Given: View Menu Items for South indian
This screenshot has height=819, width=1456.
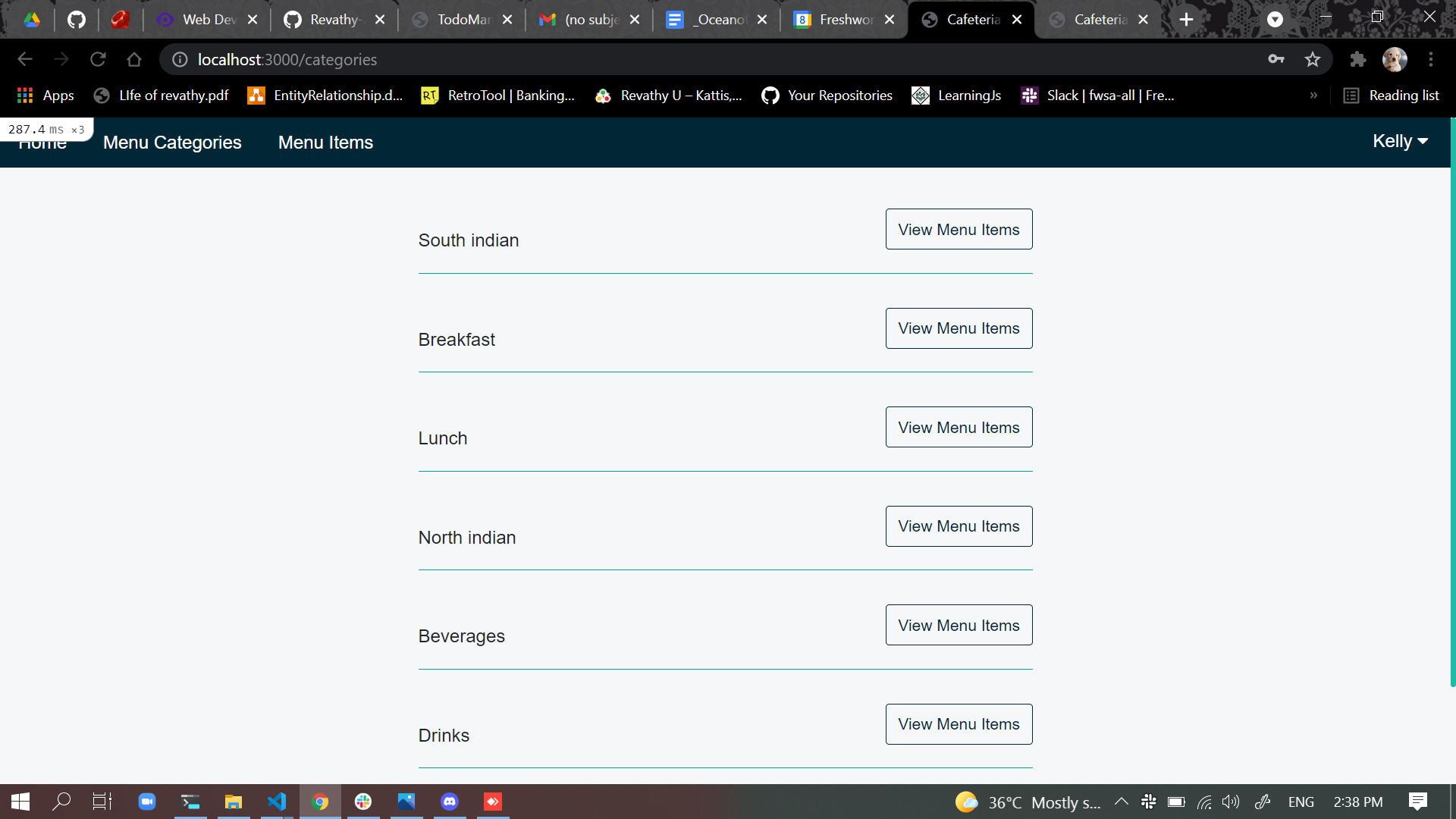Looking at the screenshot, I should tap(959, 230).
